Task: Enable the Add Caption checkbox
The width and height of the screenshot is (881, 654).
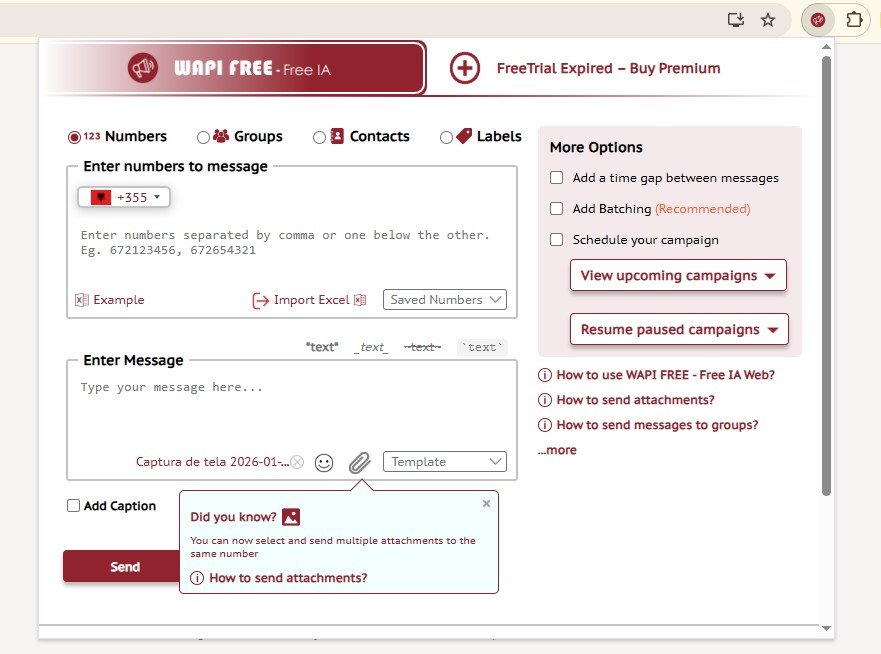Action: (73, 506)
